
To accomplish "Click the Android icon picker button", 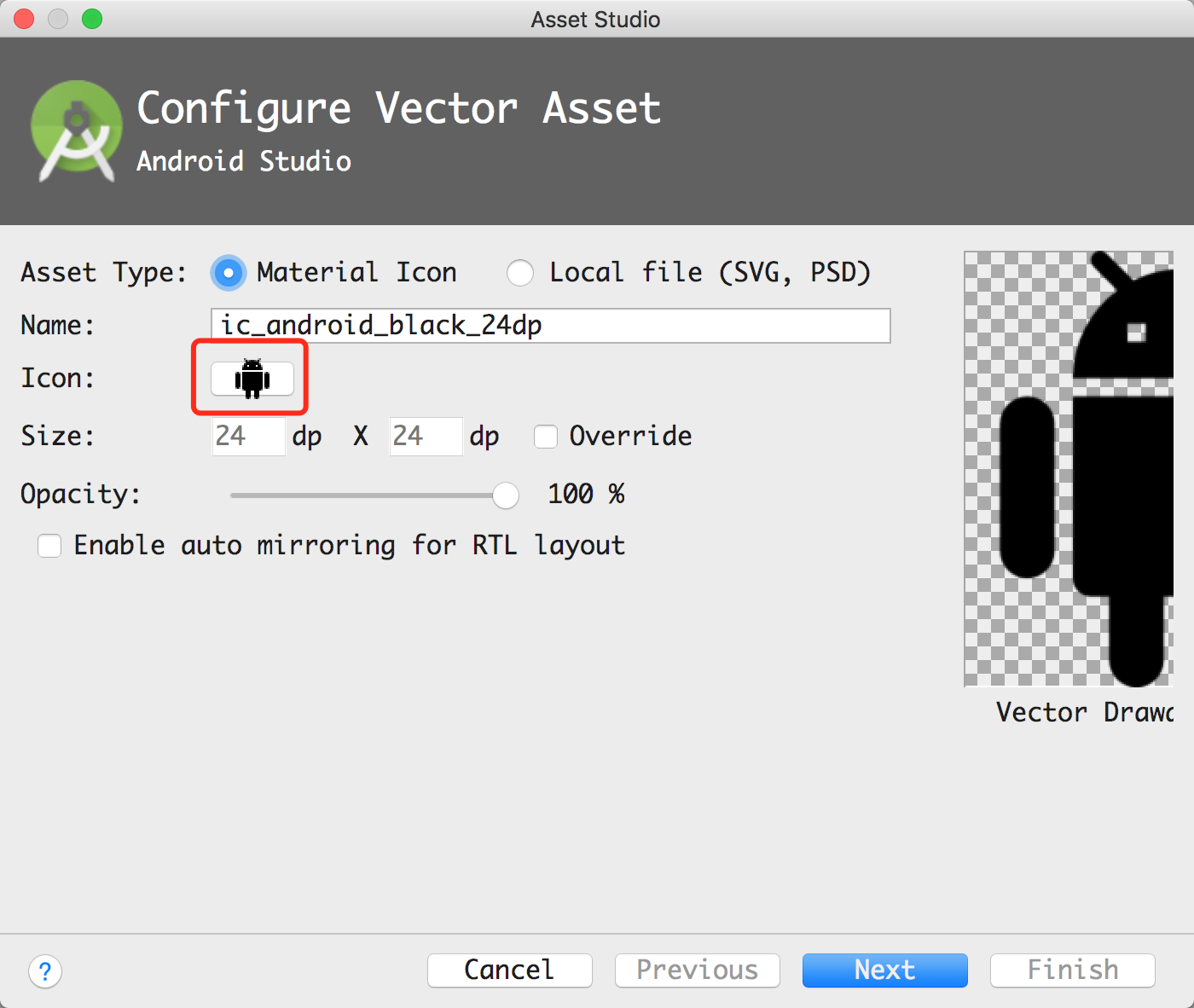I will coord(252,379).
